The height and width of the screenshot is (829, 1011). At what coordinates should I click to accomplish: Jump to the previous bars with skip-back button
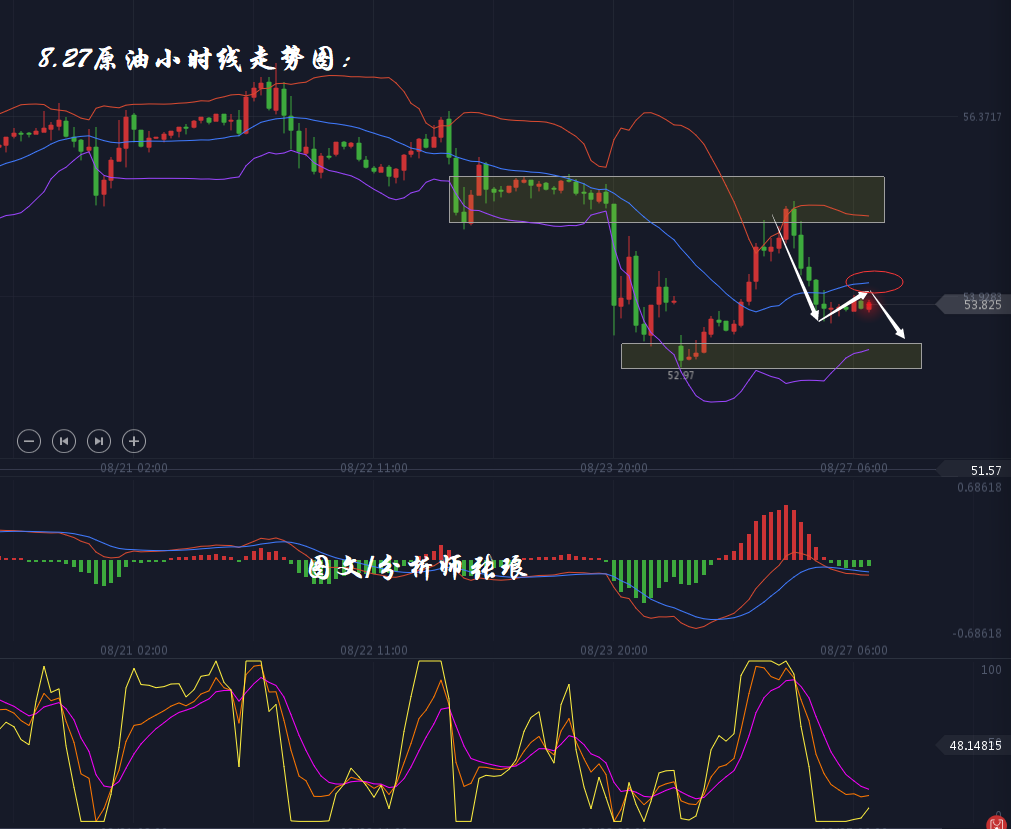coord(64,440)
